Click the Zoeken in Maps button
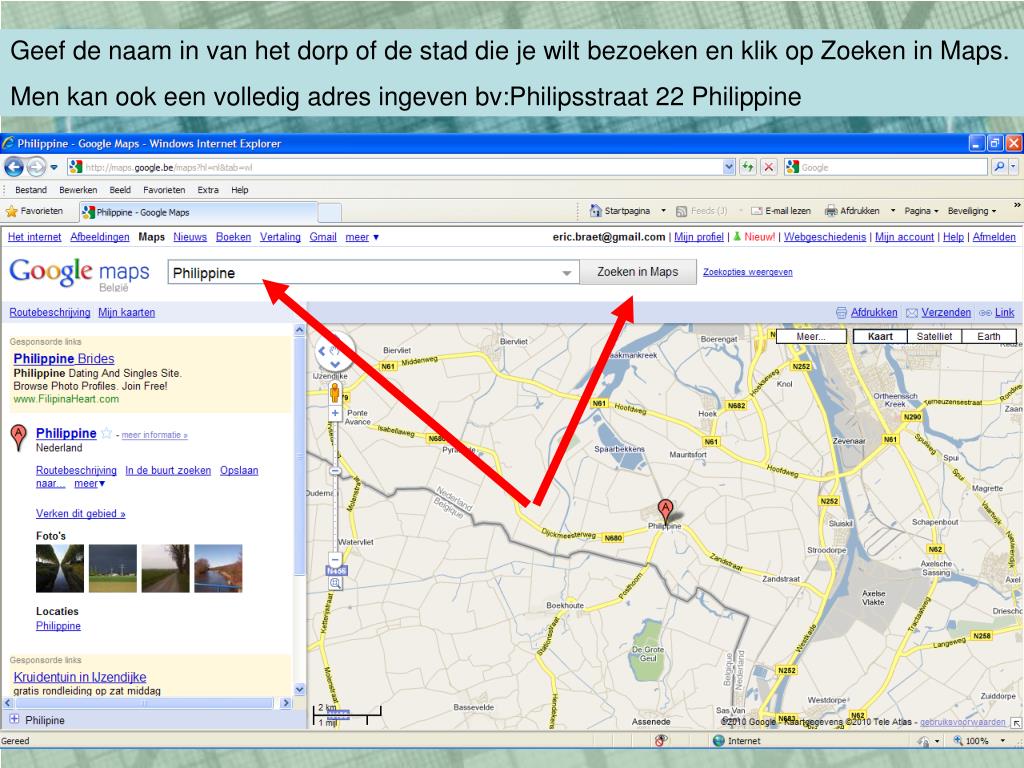The width and height of the screenshot is (1024, 768). coord(638,272)
